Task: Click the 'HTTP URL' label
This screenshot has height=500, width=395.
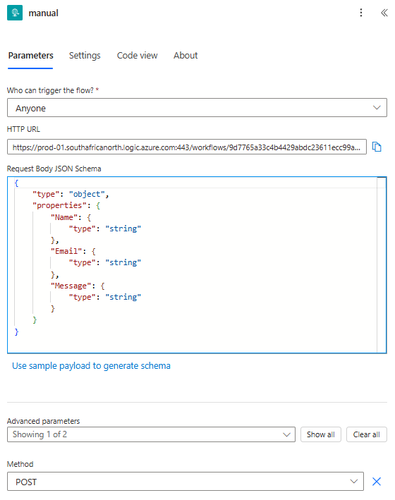Action: 23,129
